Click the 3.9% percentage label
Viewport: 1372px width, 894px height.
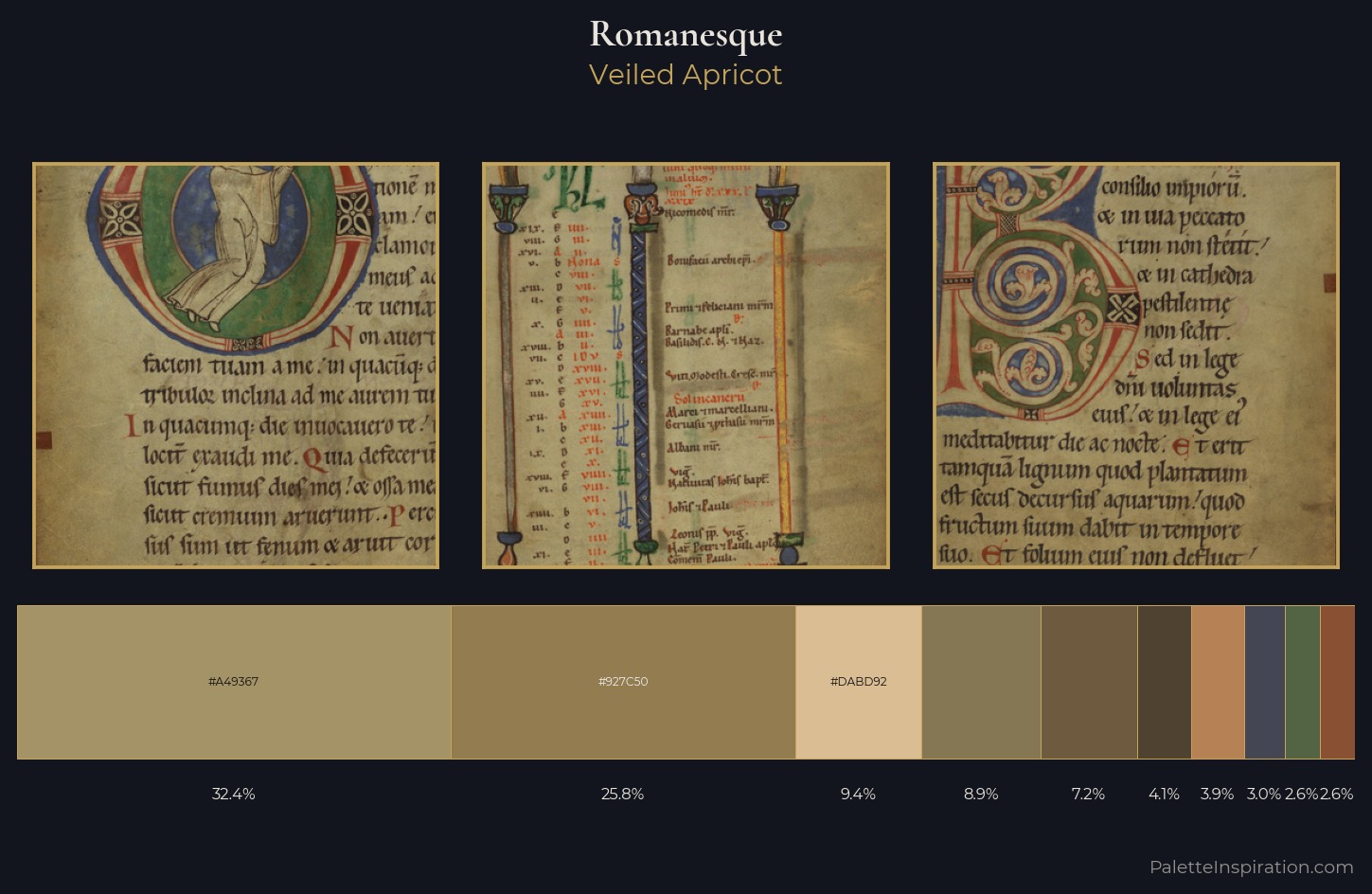1218,794
